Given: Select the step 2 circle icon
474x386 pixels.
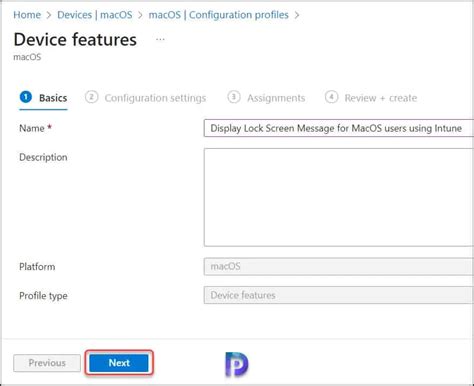Looking at the screenshot, I should [x=91, y=97].
